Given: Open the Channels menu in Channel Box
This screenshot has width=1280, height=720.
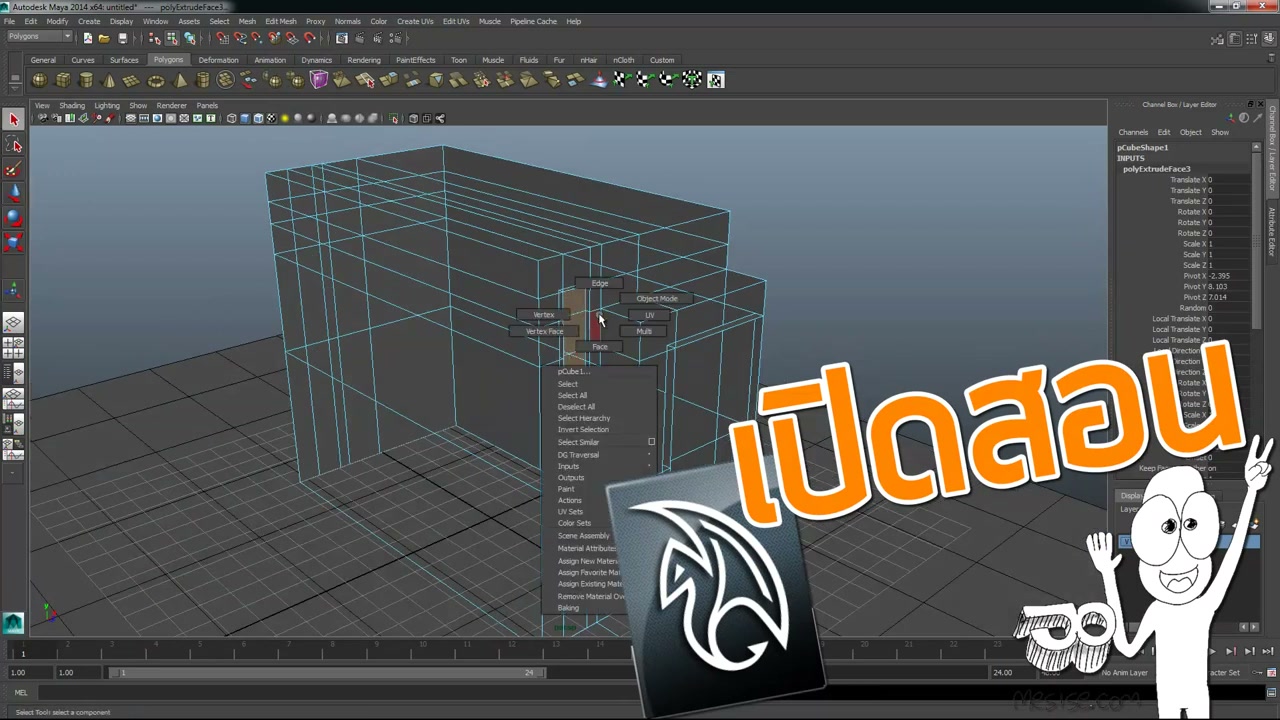Looking at the screenshot, I should 1133,132.
